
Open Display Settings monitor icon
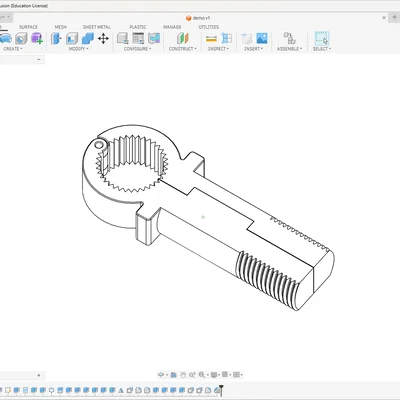[214, 375]
